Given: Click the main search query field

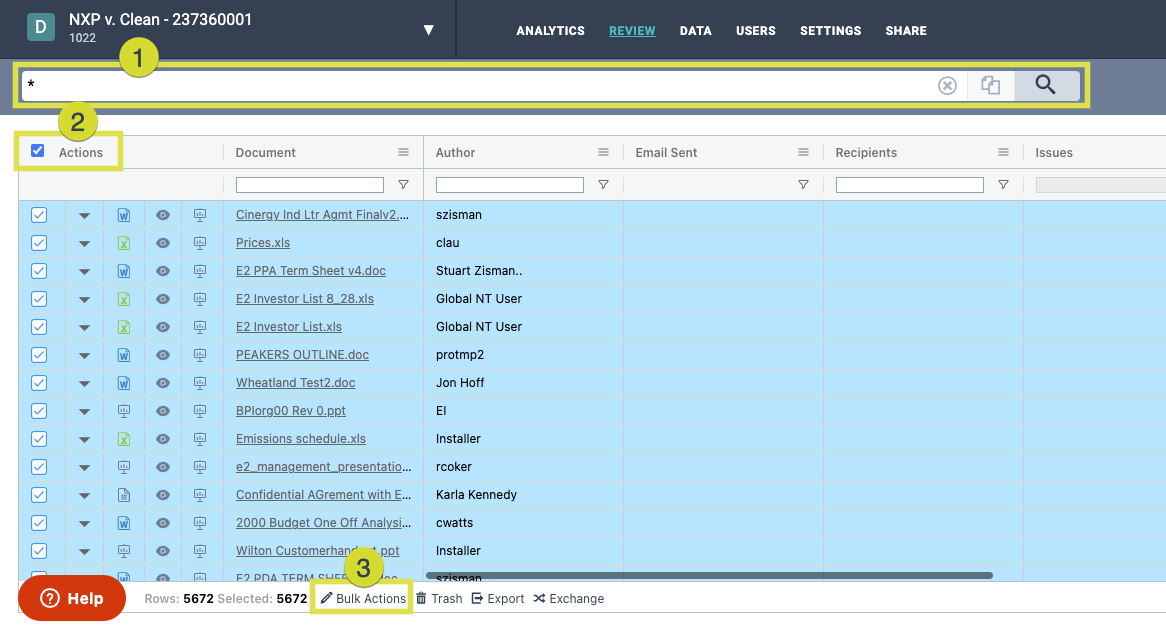Looking at the screenshot, I should pyautogui.click(x=480, y=86).
